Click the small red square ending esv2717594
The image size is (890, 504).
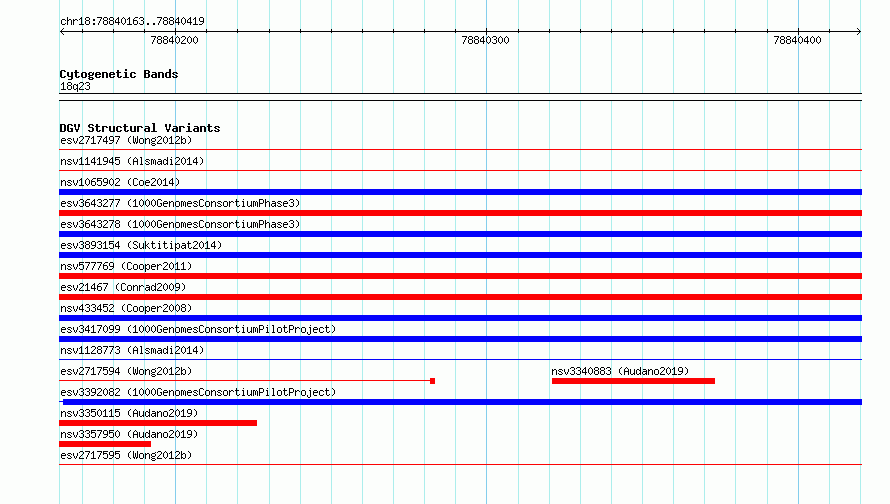pyautogui.click(x=433, y=381)
